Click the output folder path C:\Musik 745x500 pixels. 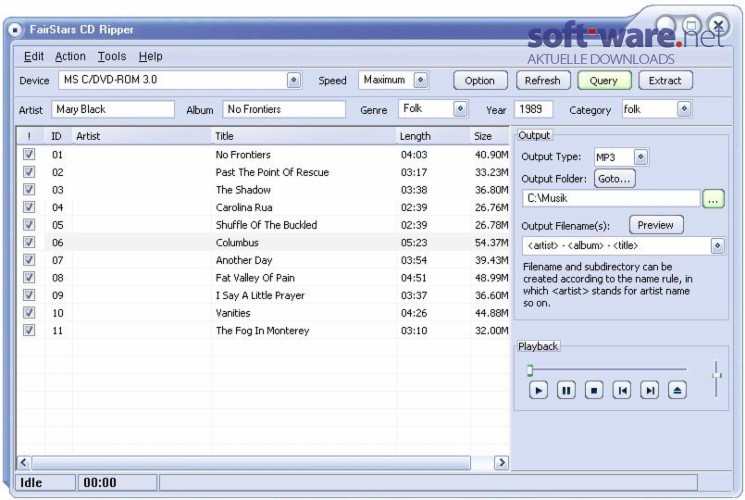[611, 198]
